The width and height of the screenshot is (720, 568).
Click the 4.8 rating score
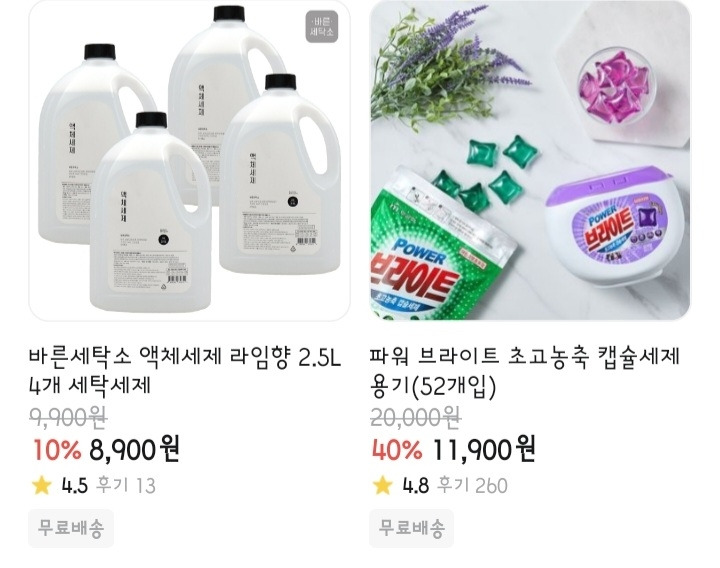click(416, 485)
